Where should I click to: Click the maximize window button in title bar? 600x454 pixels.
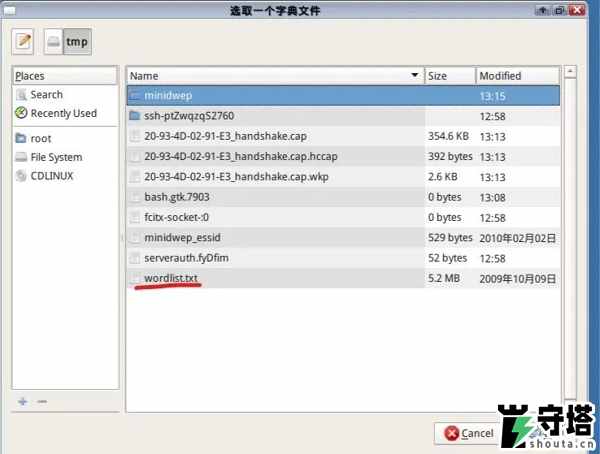559,10
